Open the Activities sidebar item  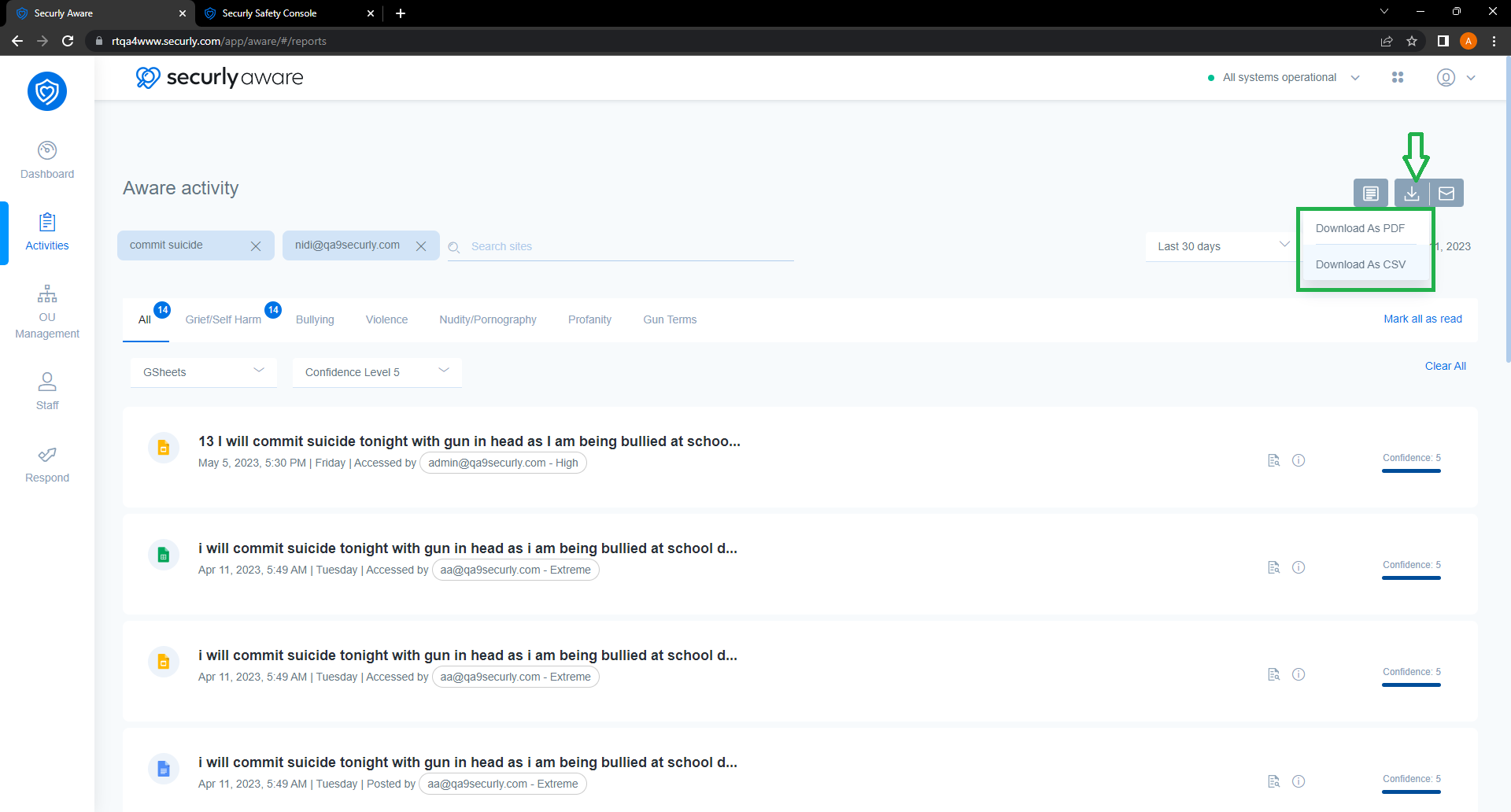pyautogui.click(x=47, y=231)
